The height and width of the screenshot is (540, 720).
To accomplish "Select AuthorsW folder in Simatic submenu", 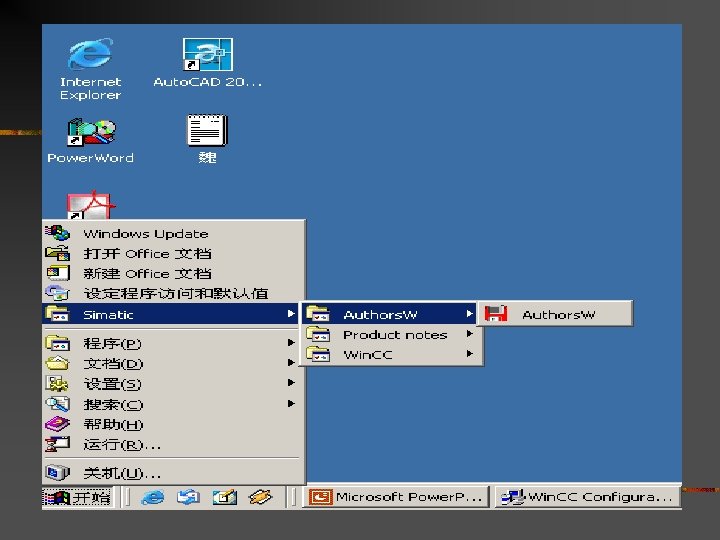I will coord(389,314).
